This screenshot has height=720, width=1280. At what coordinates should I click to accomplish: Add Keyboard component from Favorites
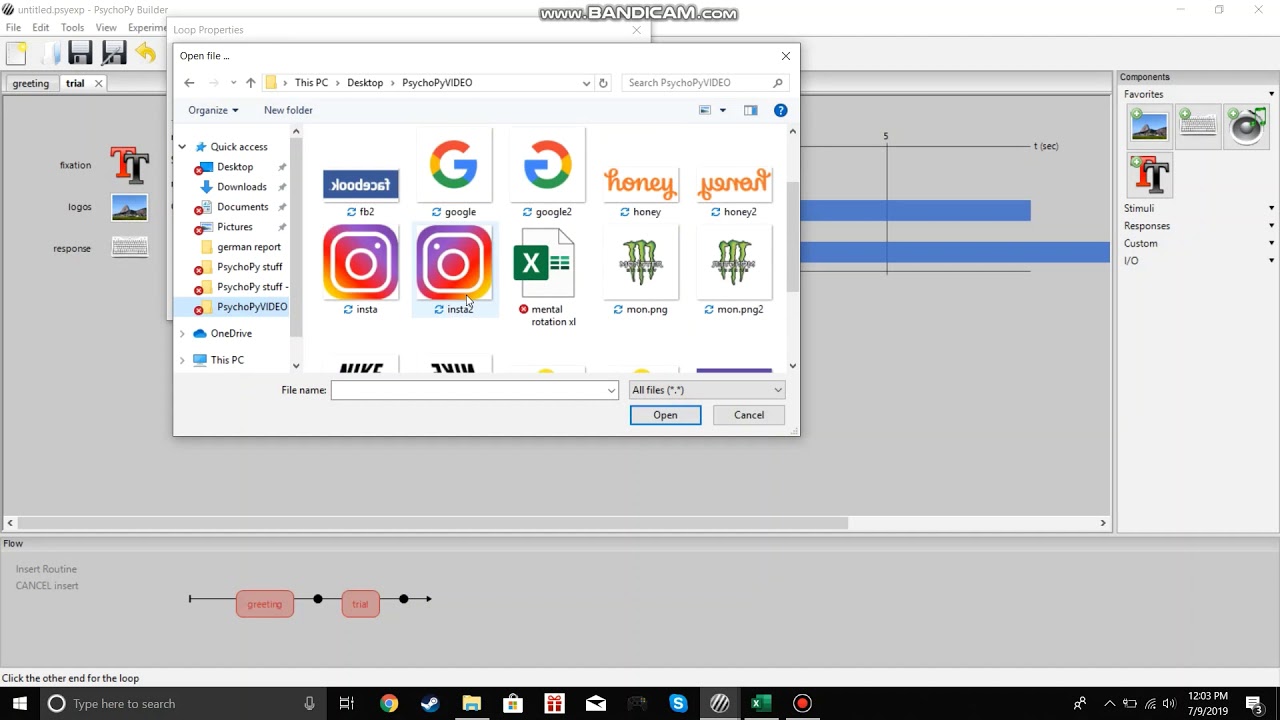point(1198,126)
